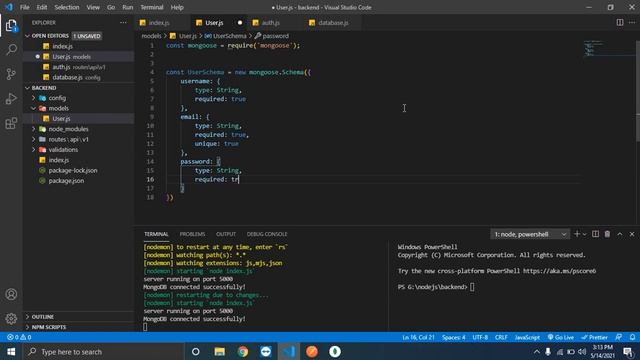
Task: Open the Source Control view
Action: click(11, 74)
